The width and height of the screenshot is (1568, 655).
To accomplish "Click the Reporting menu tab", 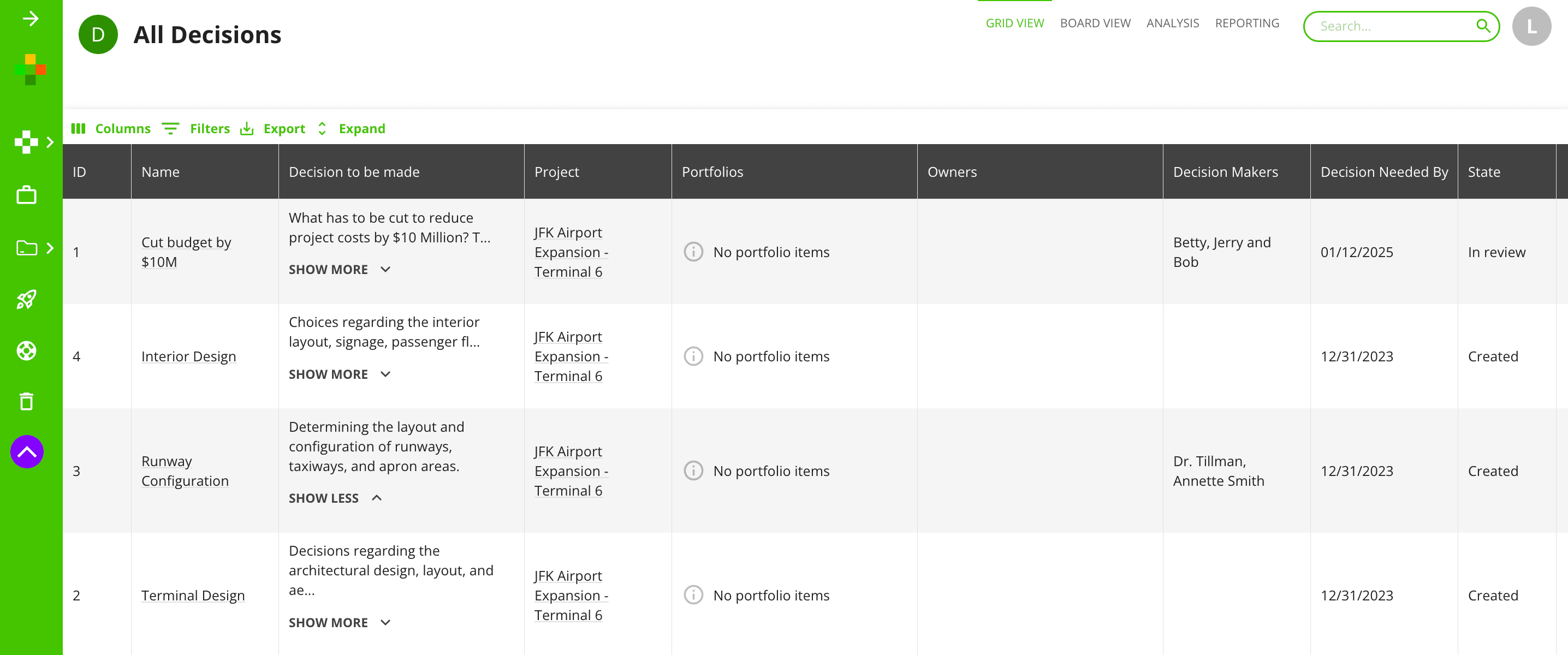I will (x=1246, y=22).
